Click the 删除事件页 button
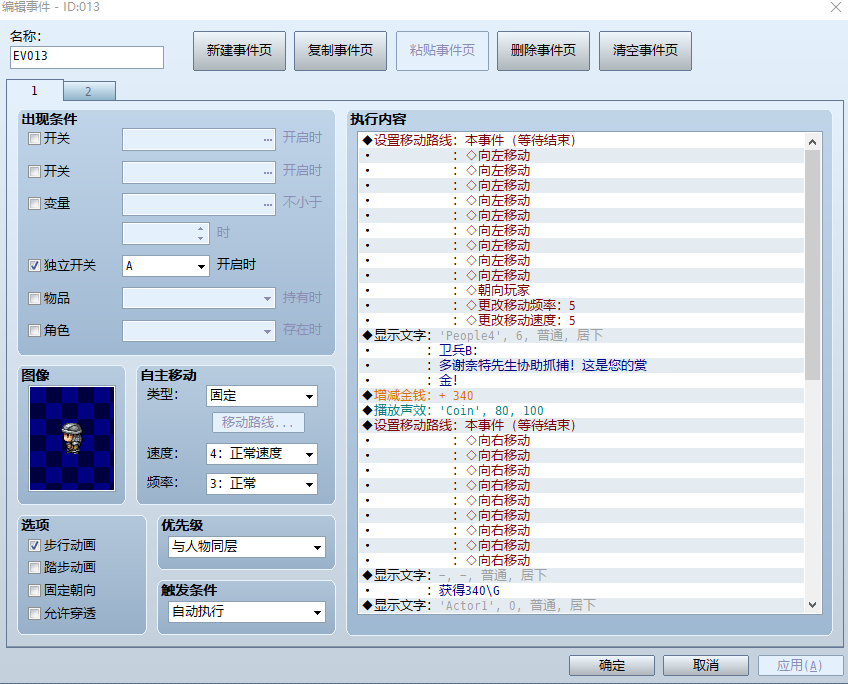 (543, 51)
